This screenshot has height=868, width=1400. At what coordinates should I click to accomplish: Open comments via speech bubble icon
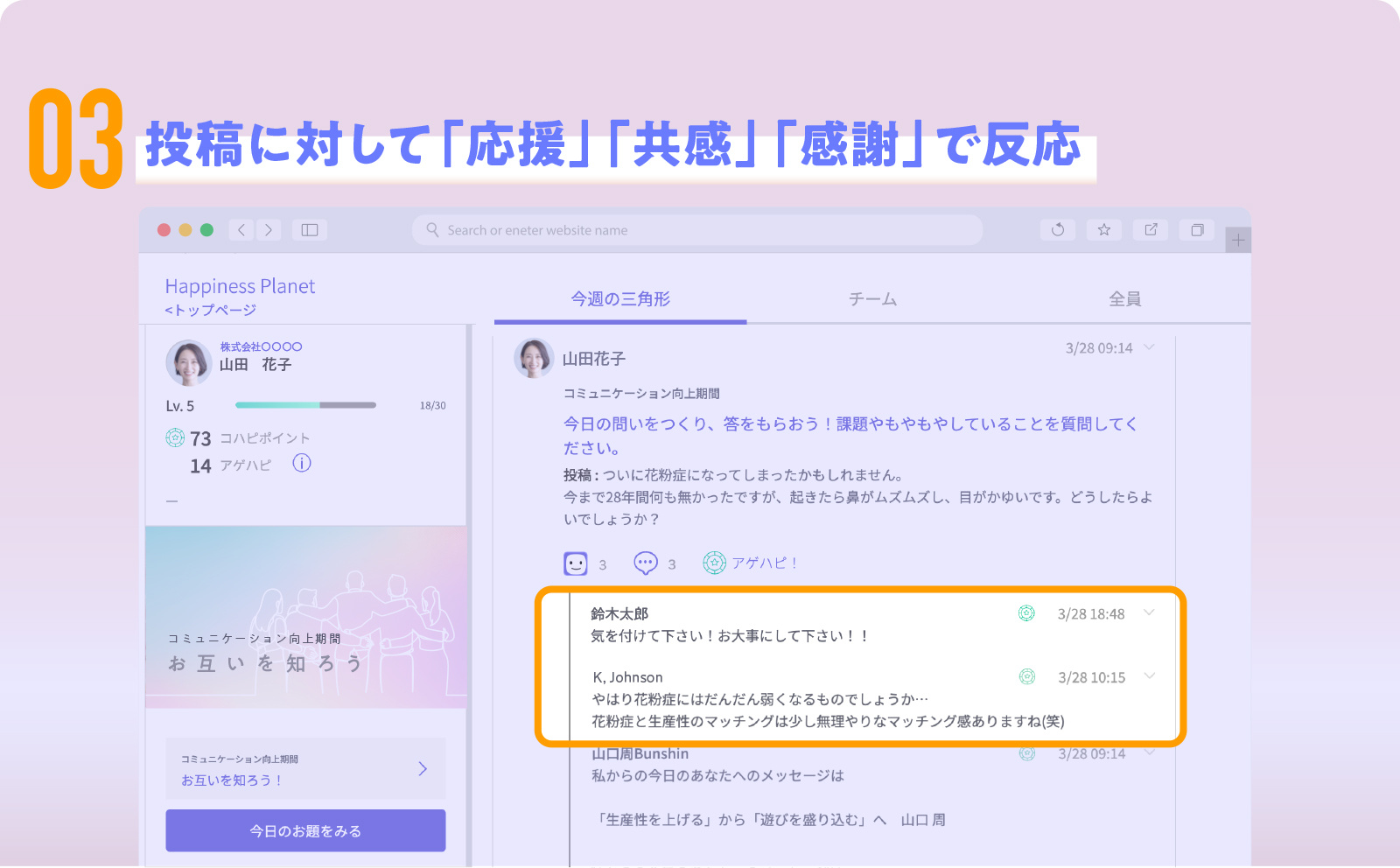coord(646,563)
